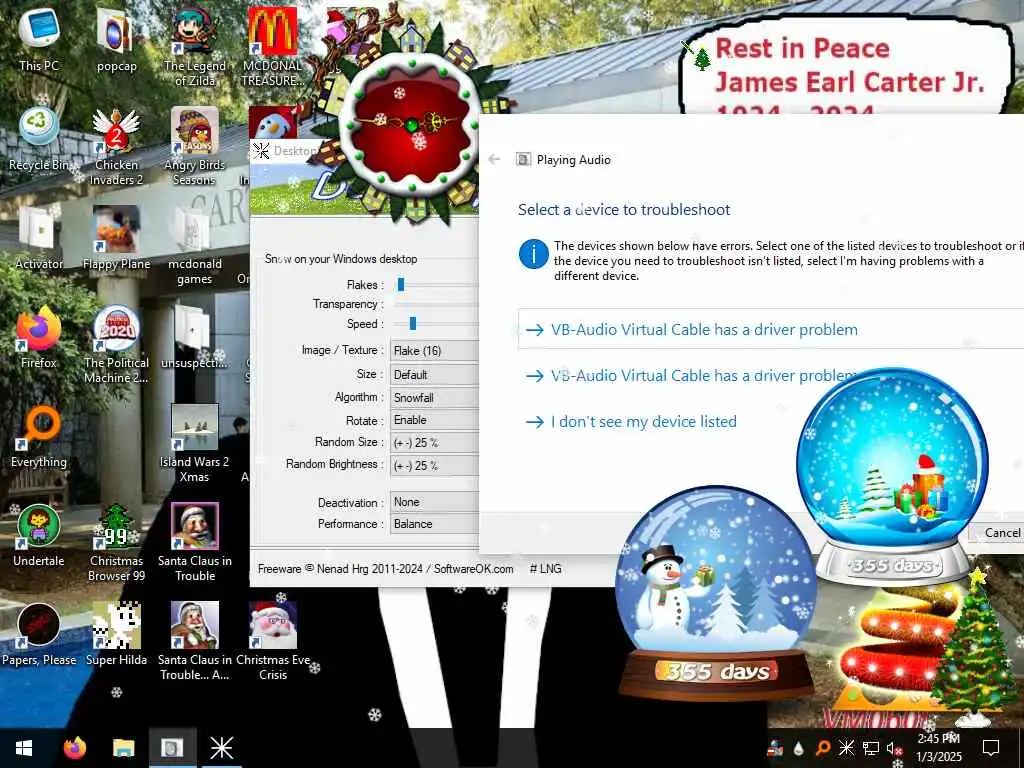Launch Firefox from the desktop

pyautogui.click(x=39, y=337)
